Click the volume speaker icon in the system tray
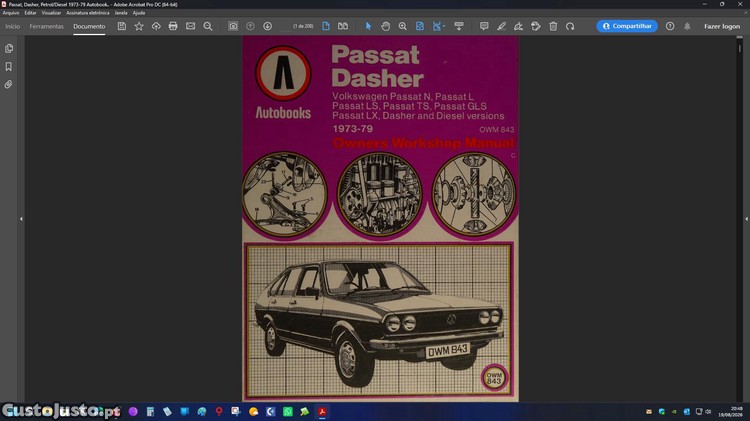750x421 pixels. click(x=708, y=411)
